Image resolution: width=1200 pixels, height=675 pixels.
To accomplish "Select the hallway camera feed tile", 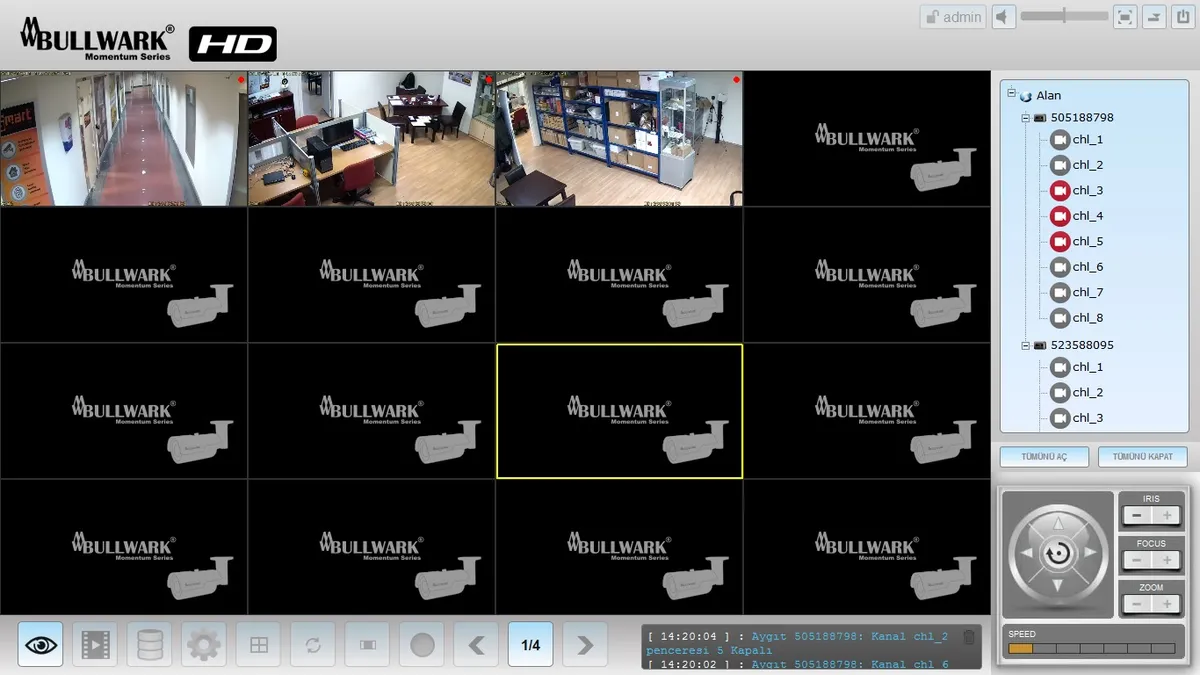I will pos(124,139).
